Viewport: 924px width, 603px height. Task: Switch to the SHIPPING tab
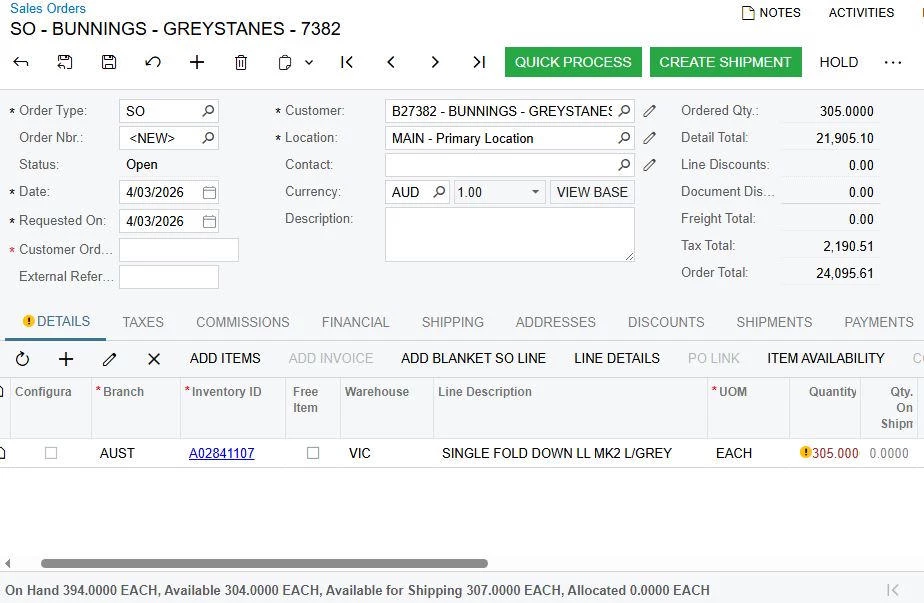coord(453,322)
